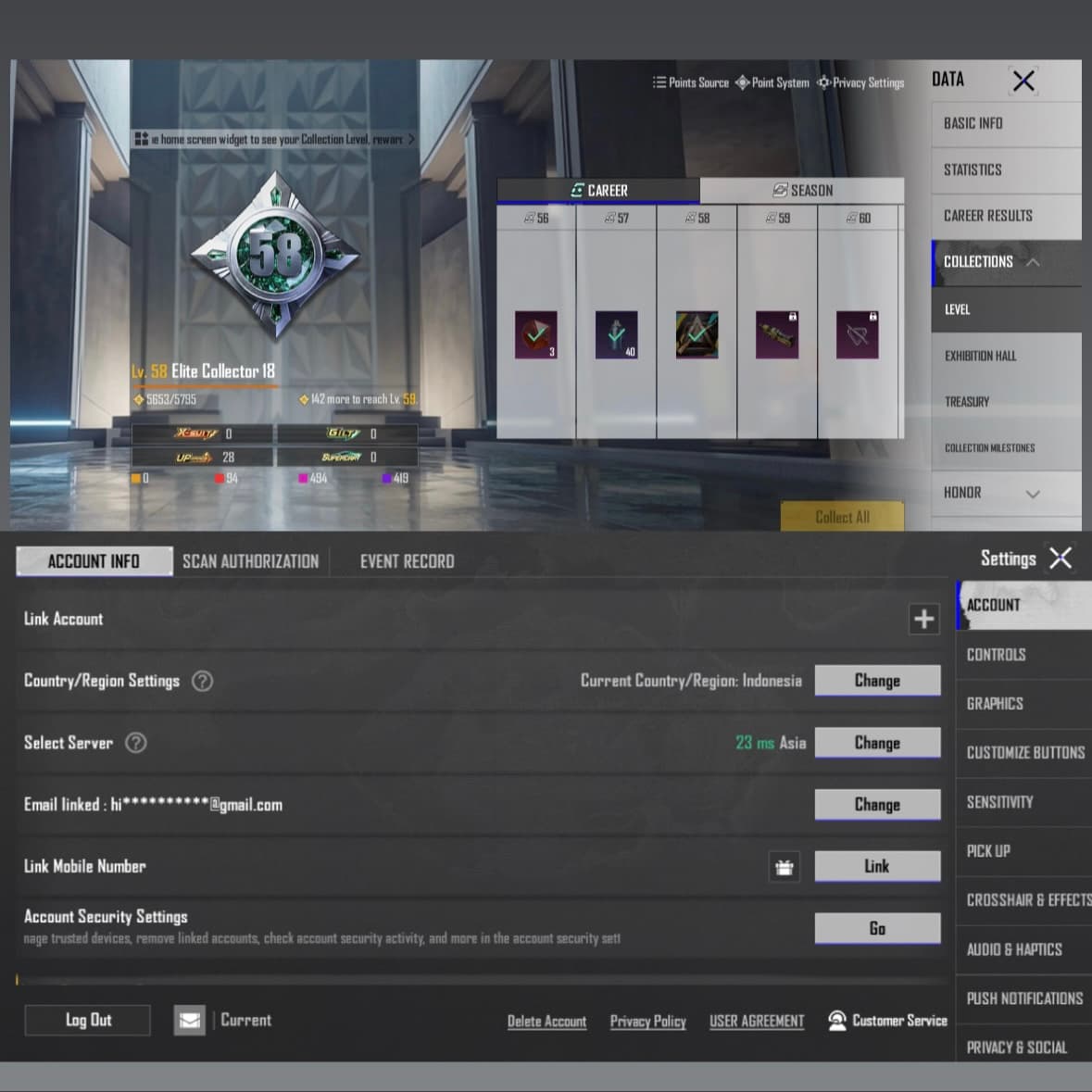Close the Data panel
The height and width of the screenshot is (1092, 1092).
(1023, 81)
